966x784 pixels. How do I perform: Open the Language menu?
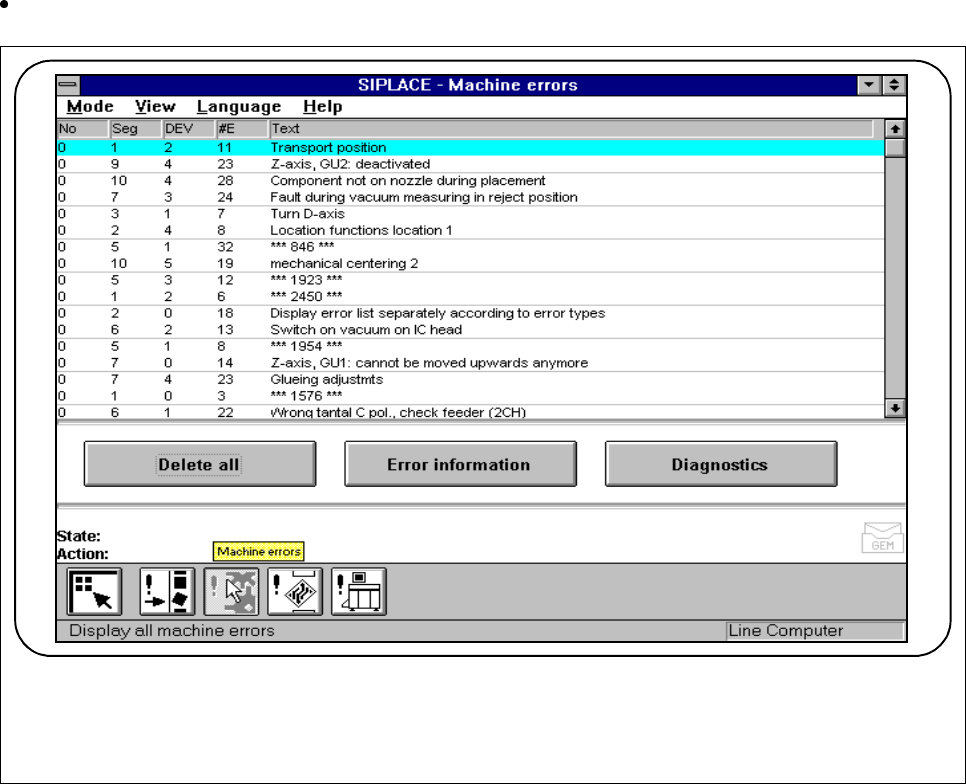239,107
